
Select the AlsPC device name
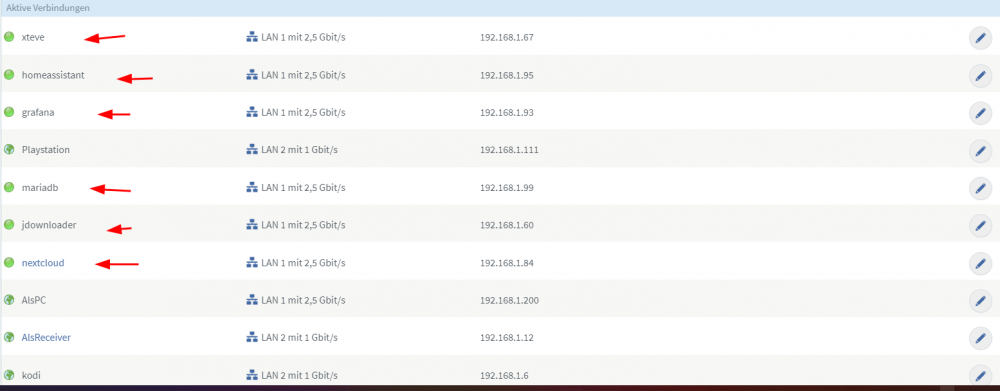(x=34, y=300)
